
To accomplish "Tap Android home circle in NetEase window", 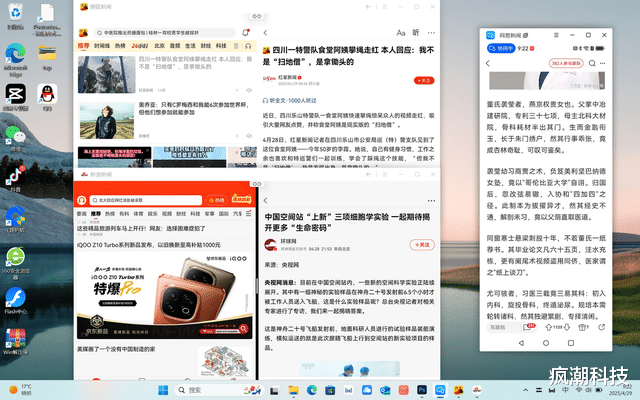I will click(546, 343).
